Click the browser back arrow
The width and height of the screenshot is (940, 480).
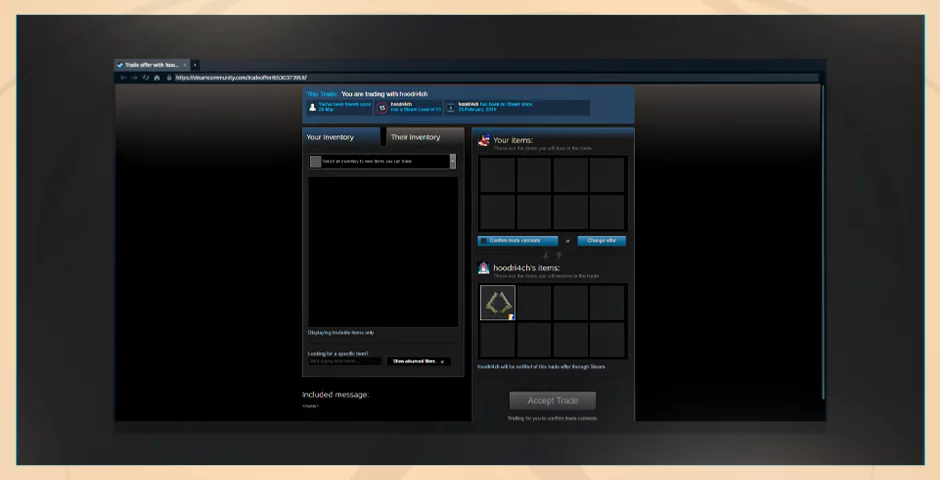123,77
